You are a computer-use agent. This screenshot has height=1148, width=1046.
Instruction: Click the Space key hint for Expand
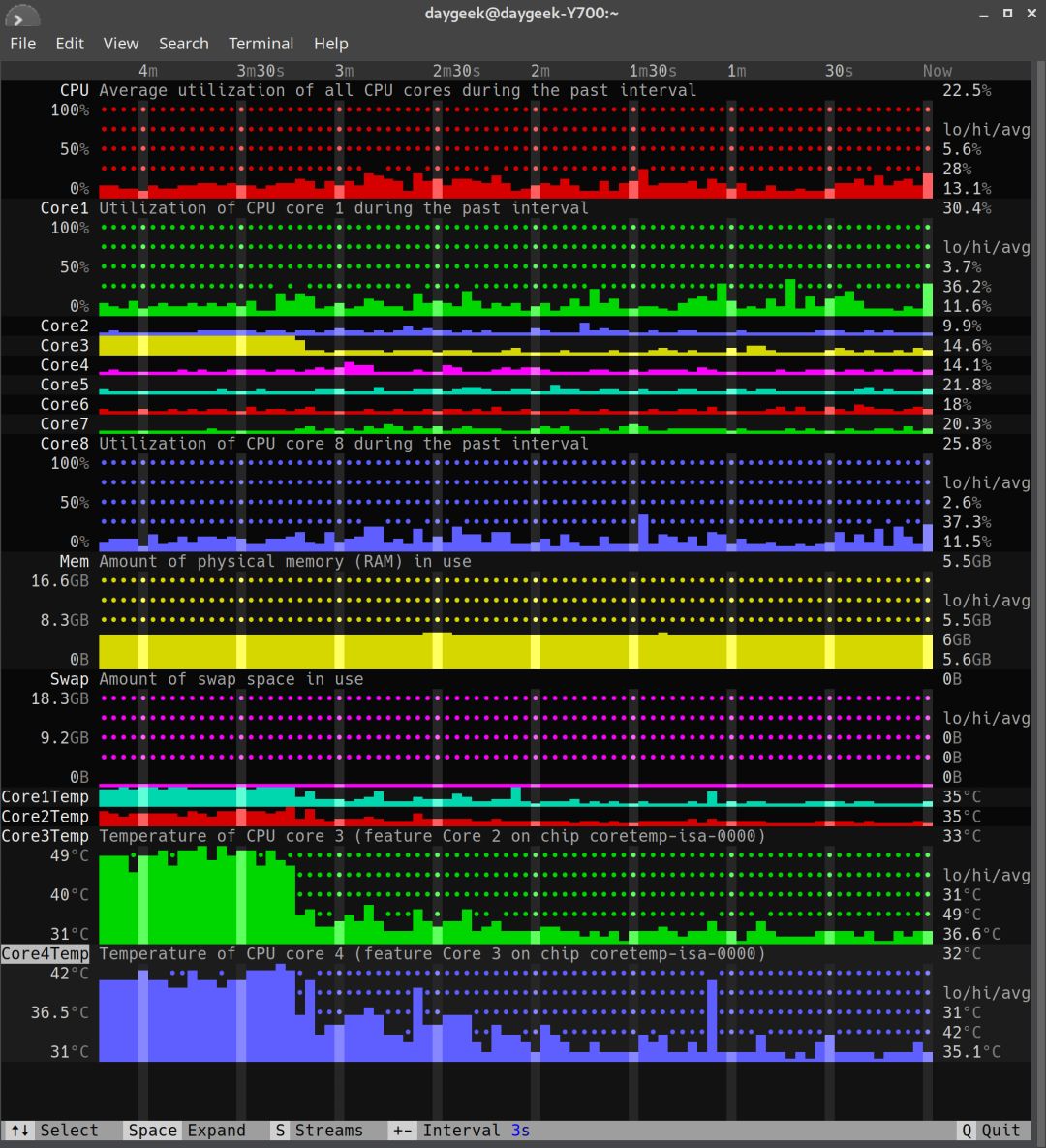152,1130
